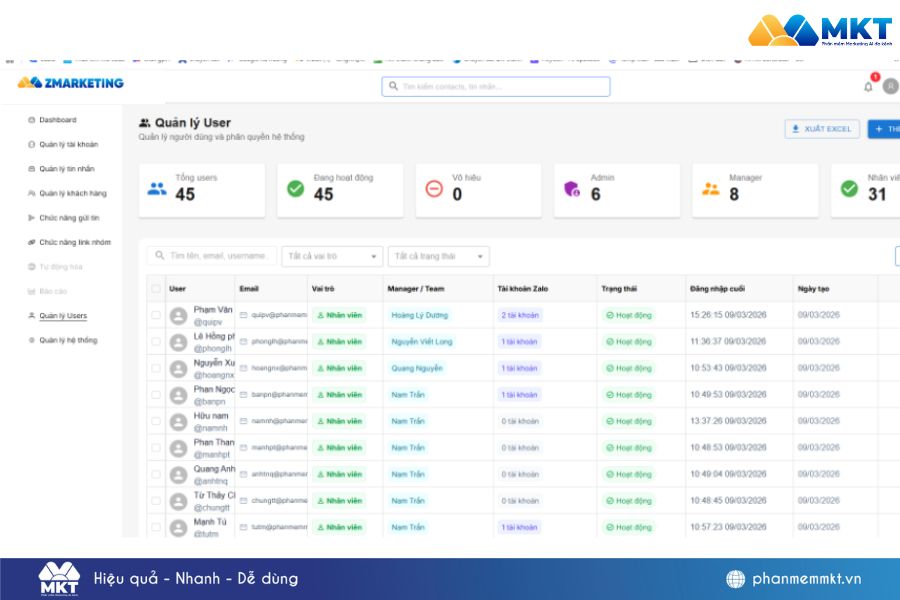
Task: Click the magnifier in user filter search
Action: pyautogui.click(x=160, y=256)
